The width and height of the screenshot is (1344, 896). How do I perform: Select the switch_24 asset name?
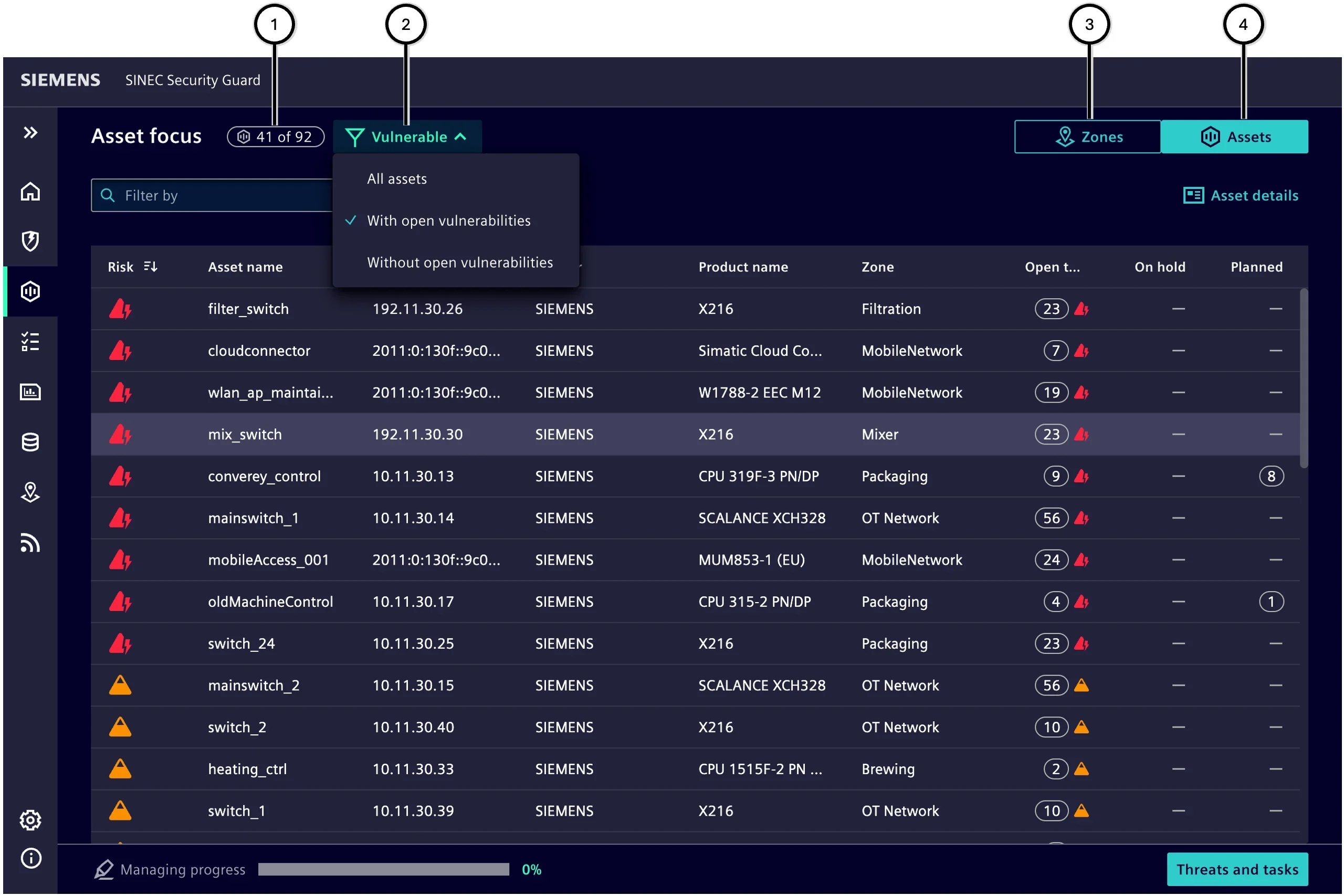(x=241, y=644)
